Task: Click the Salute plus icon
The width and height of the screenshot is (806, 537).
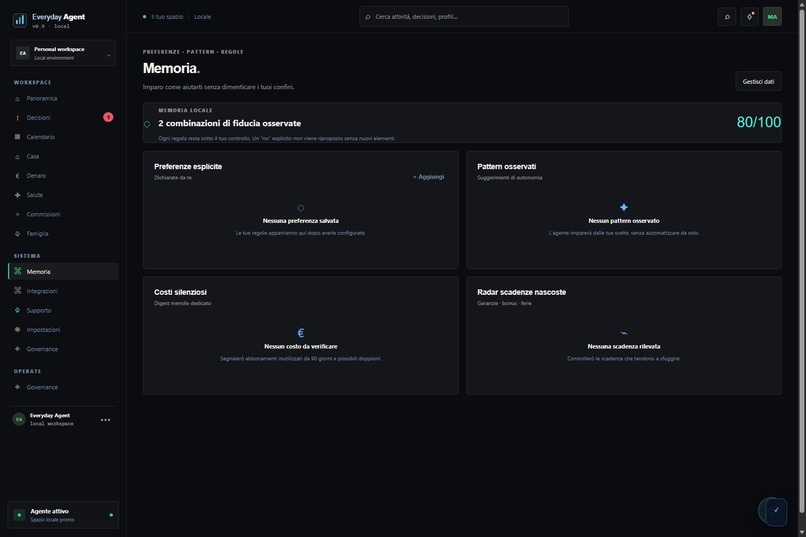Action: point(17,195)
